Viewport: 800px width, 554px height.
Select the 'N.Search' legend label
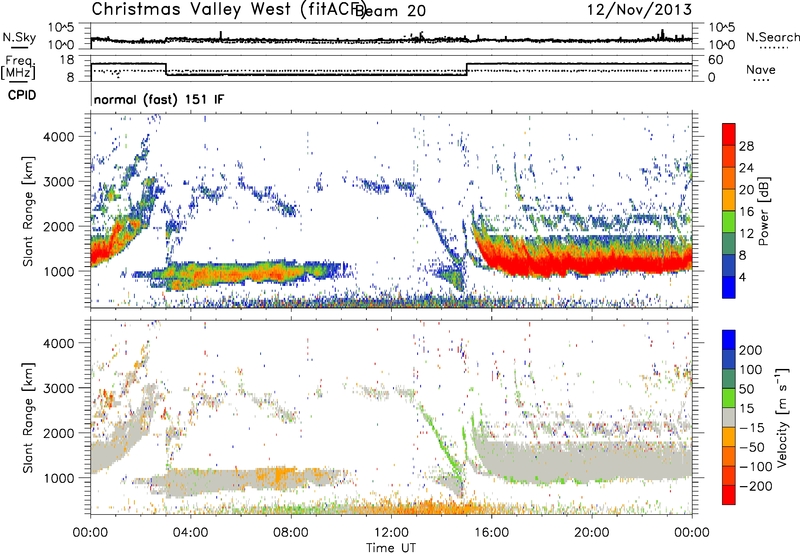[x=772, y=37]
